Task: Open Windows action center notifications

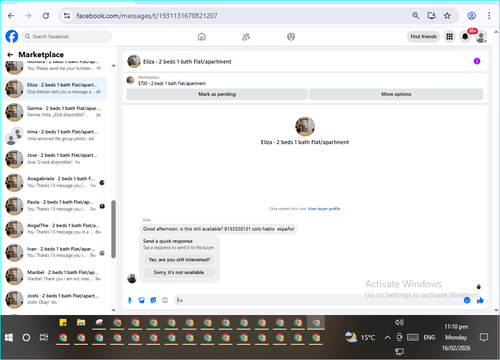Action: click(x=484, y=337)
